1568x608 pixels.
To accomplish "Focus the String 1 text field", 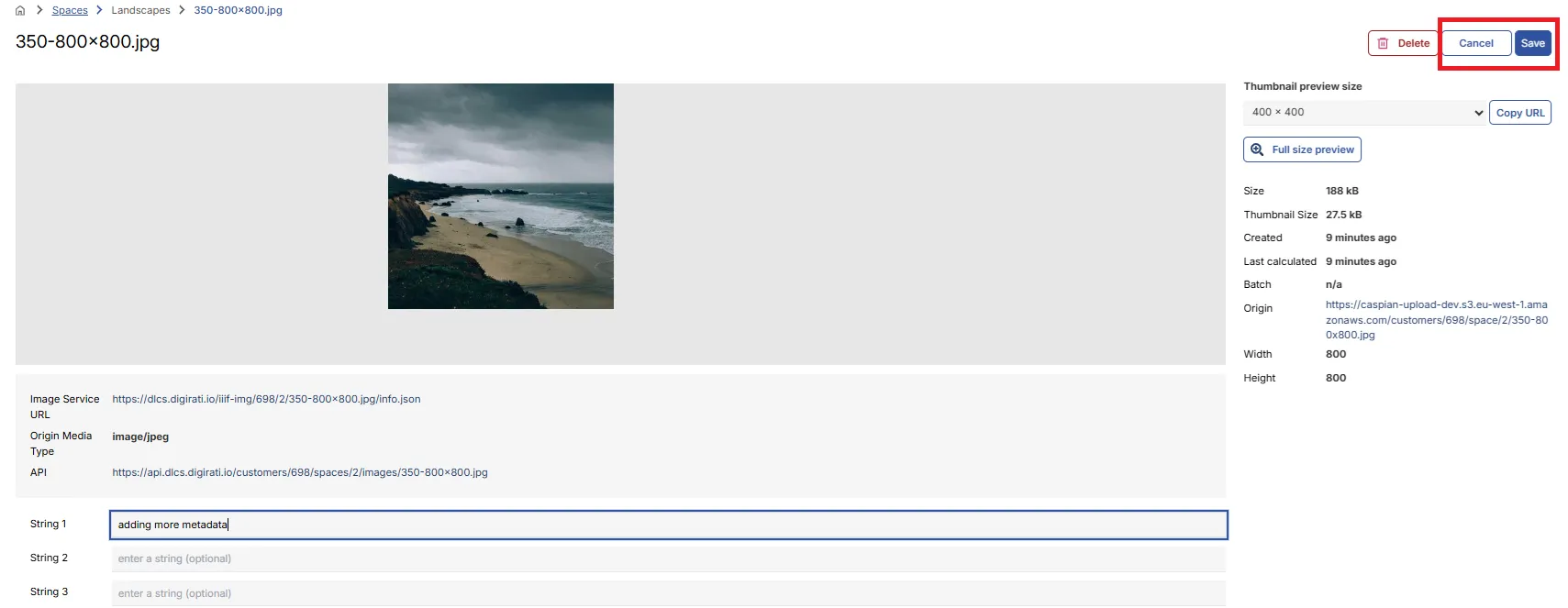I will pos(668,525).
